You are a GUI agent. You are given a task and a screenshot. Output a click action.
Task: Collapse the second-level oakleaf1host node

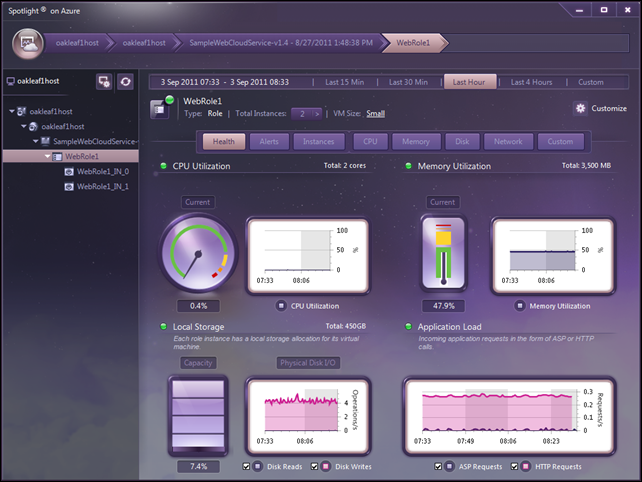24,127
